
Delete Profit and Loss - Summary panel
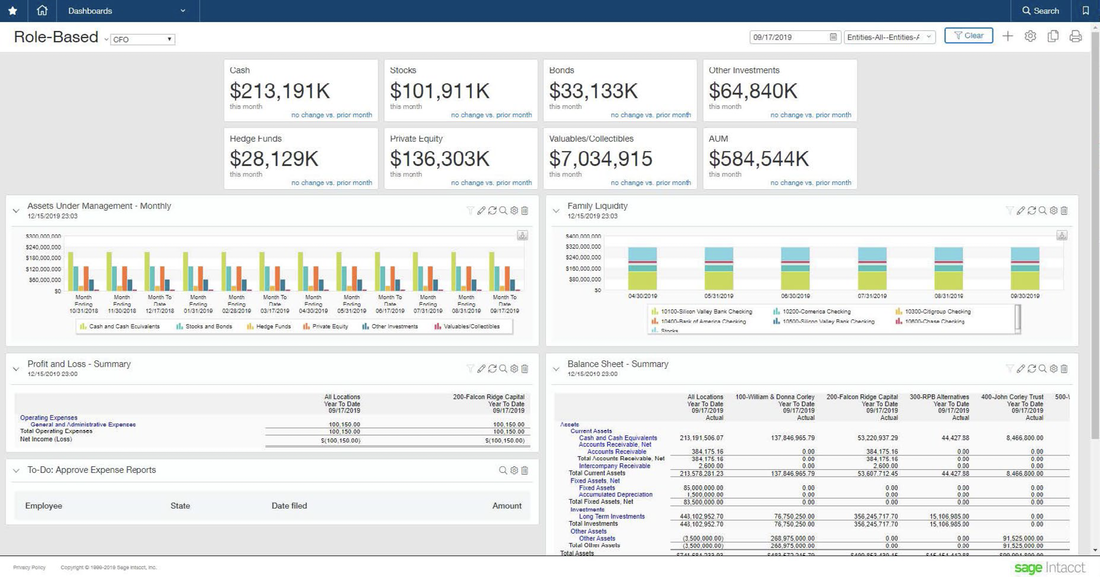point(524,369)
